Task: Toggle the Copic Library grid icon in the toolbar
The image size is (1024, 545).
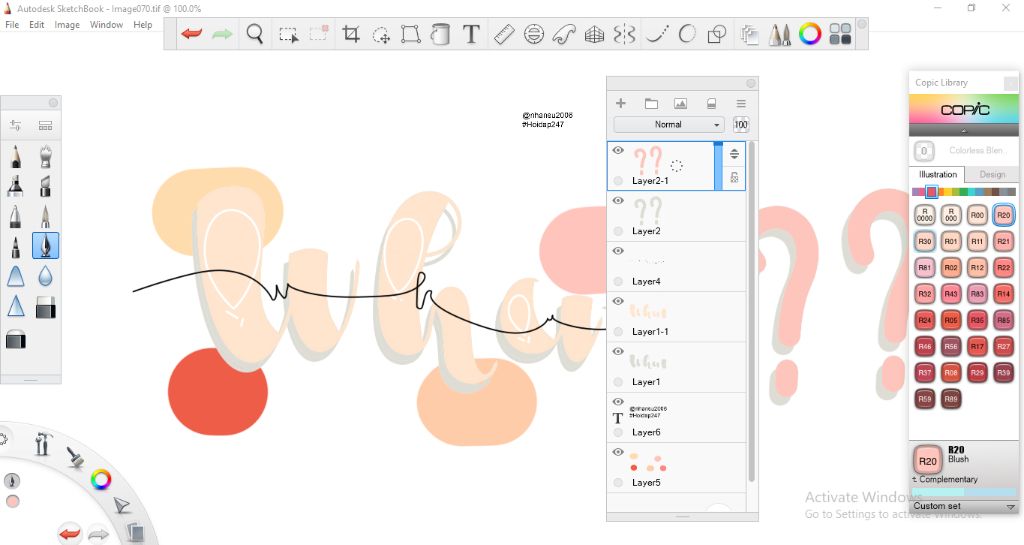Action: (x=840, y=34)
